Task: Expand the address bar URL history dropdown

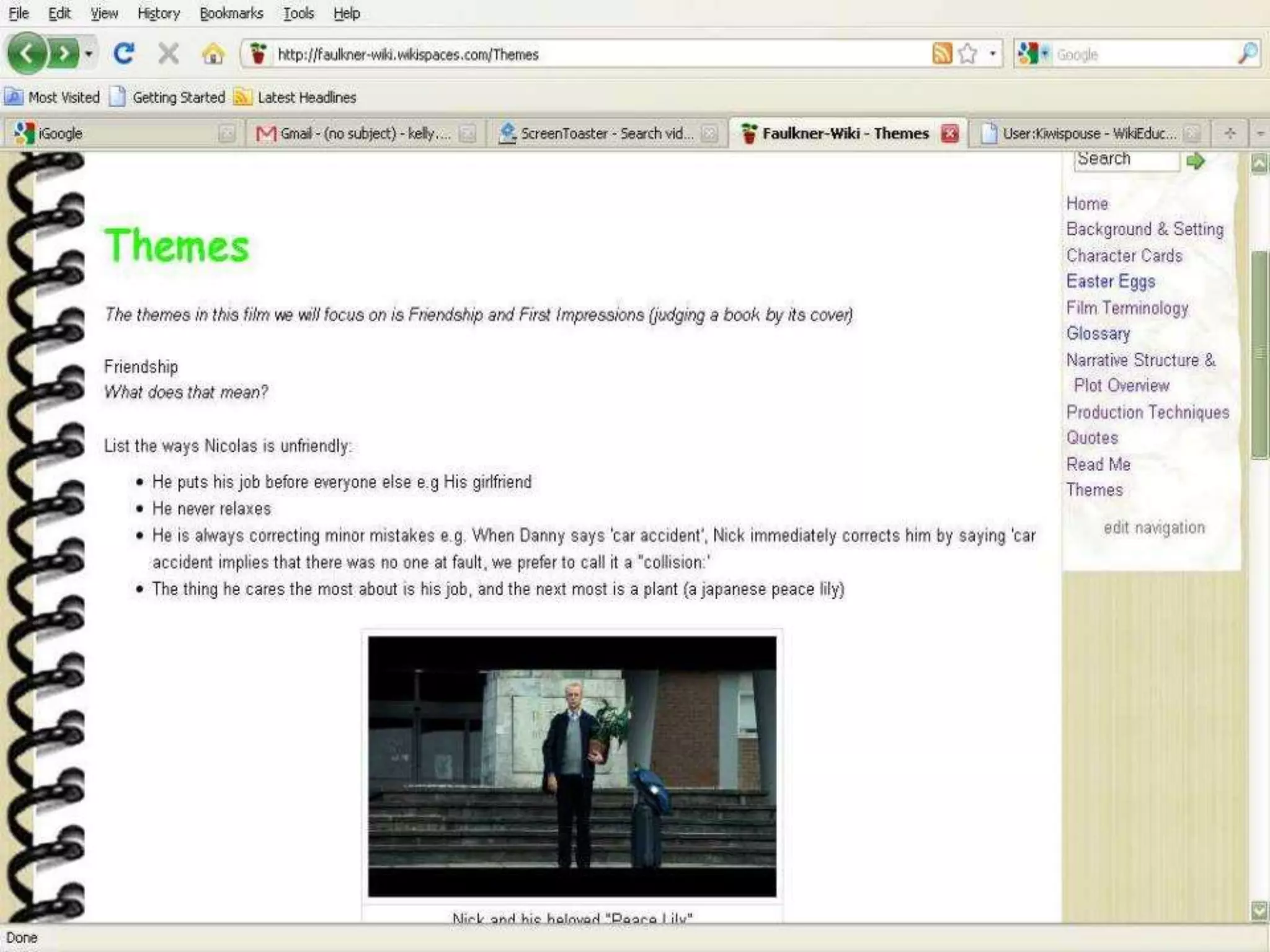Action: coord(993,54)
